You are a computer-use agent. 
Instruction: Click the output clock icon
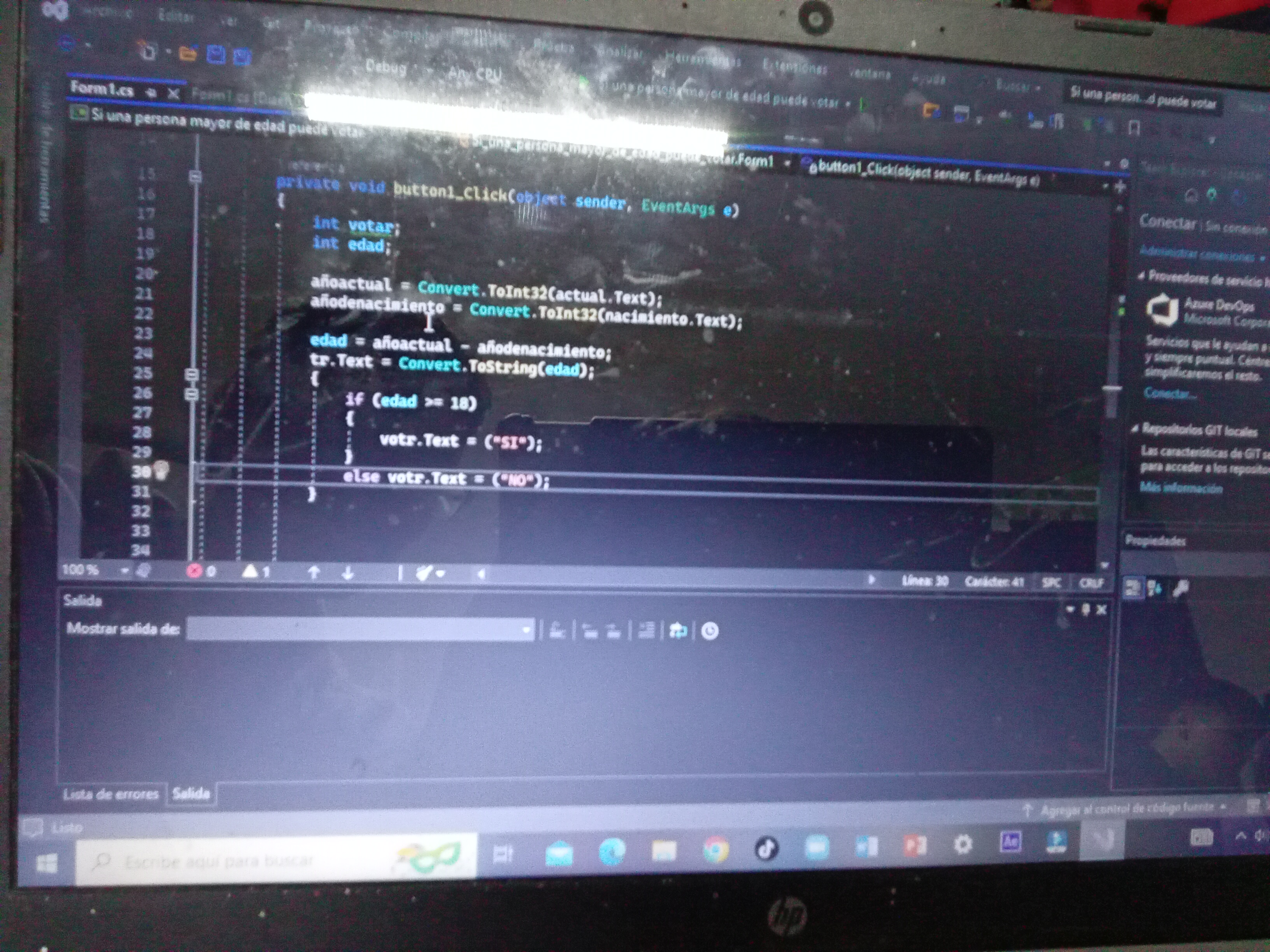click(x=710, y=631)
